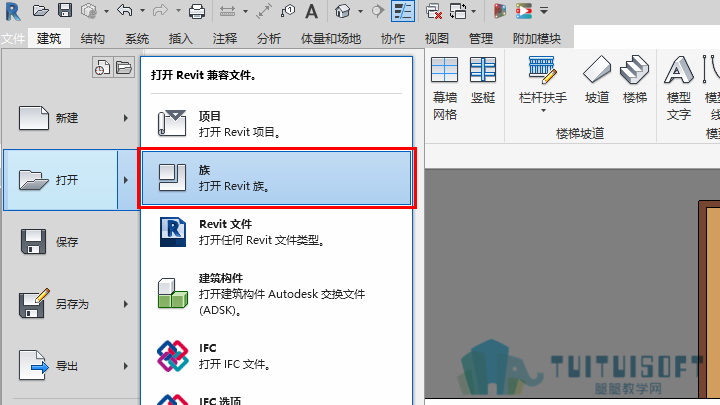
Task: Click the red-blue add-in play icon
Action: coord(523,11)
